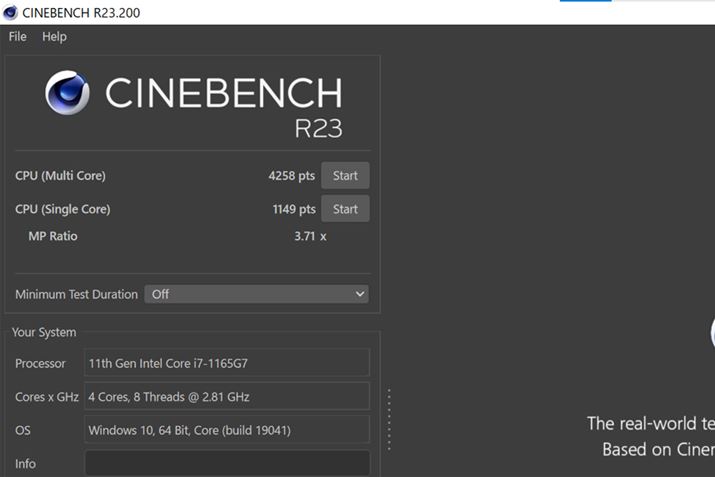Click the 'The real-world te' text line
Viewport: 715px width, 477px height.
click(651, 424)
